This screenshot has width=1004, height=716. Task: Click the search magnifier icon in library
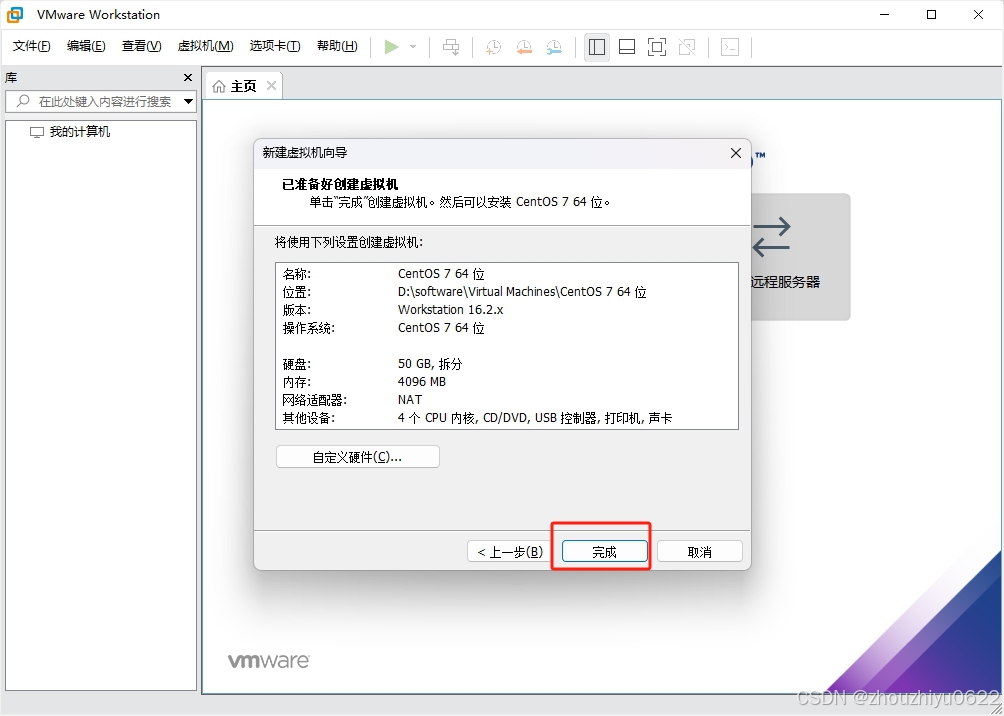tap(23, 101)
